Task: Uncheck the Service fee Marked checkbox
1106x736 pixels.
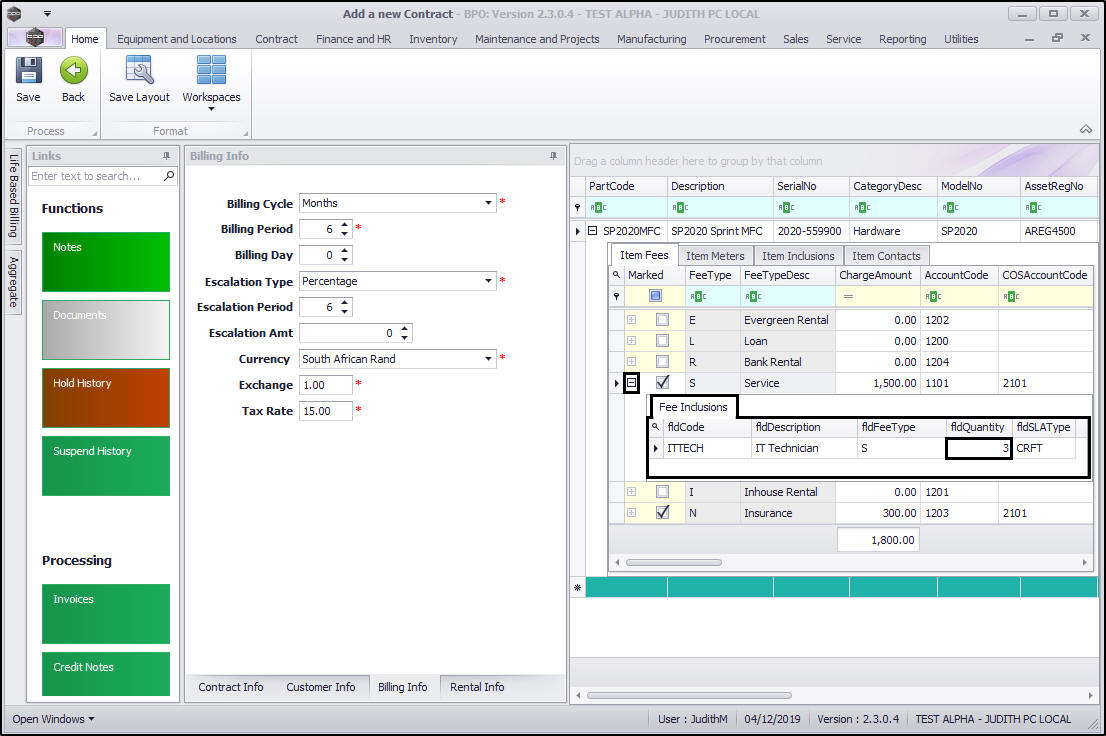Action: [662, 382]
